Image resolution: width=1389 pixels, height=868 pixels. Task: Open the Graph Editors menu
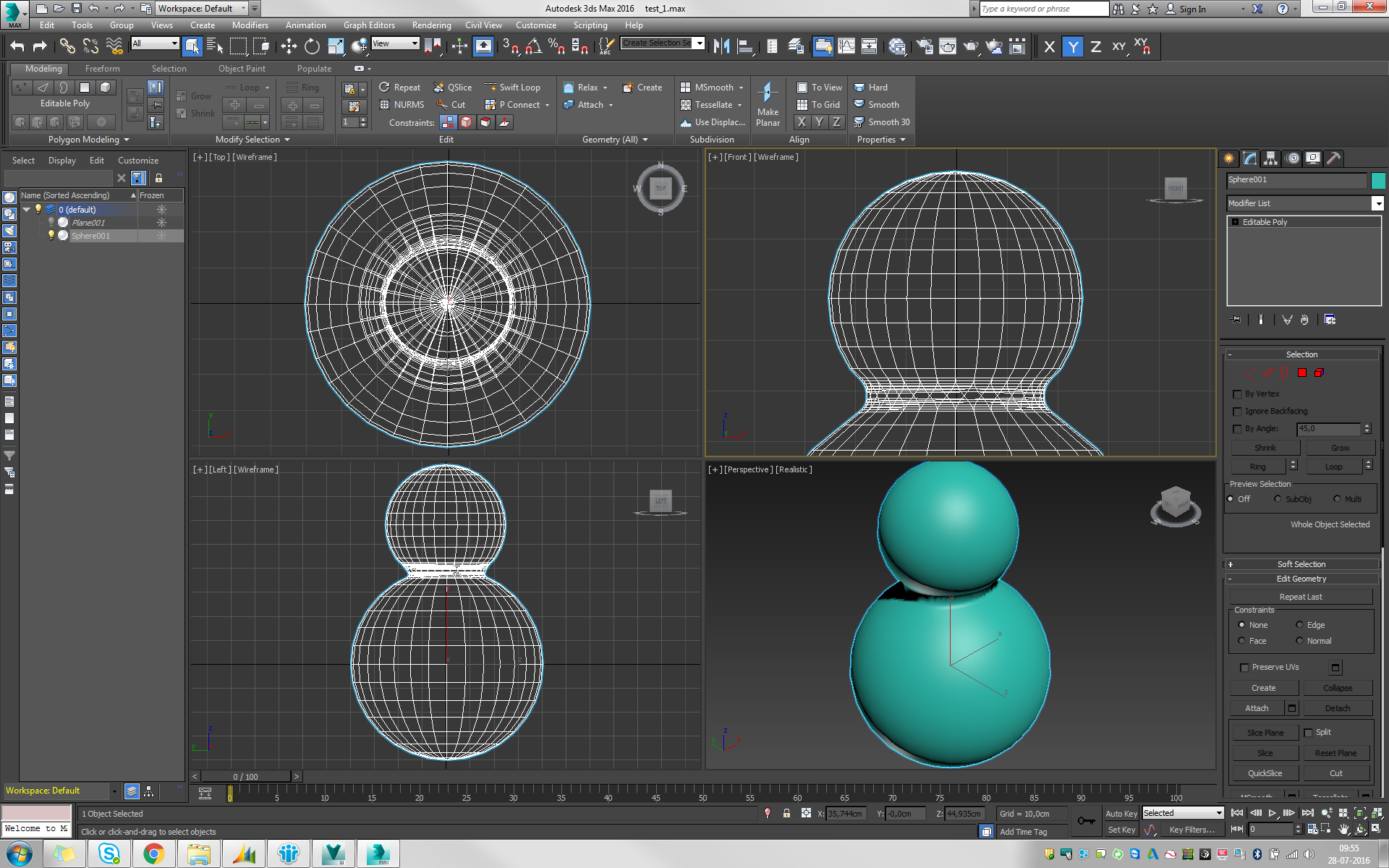[x=369, y=25]
